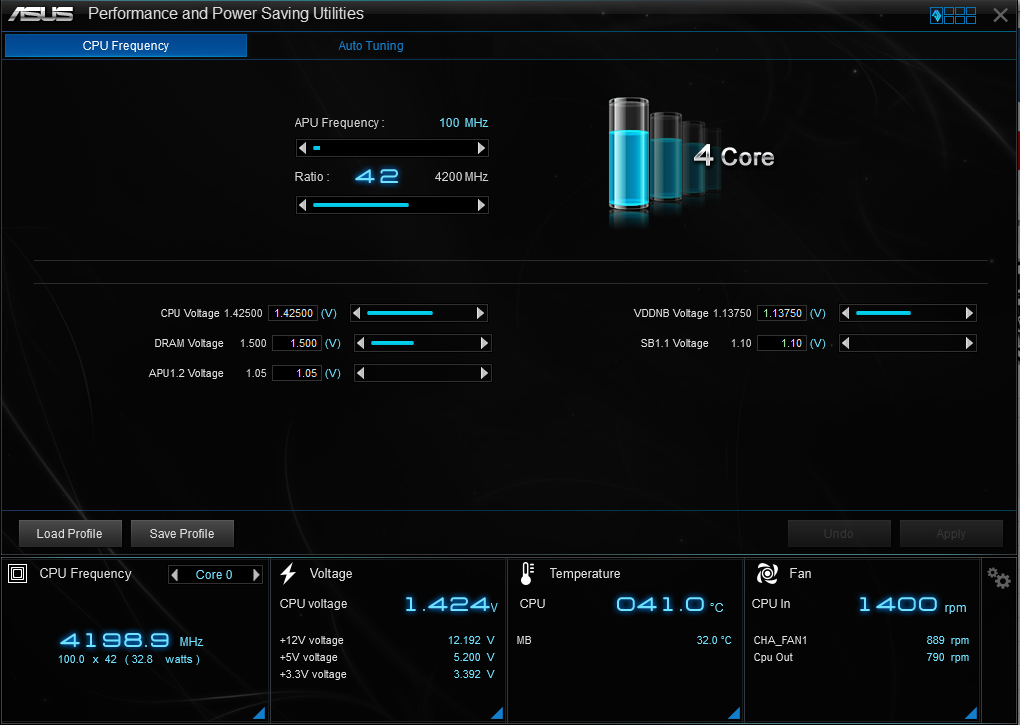
Task: Lower DRAM Voltage with left arrow
Action: click(x=360, y=343)
